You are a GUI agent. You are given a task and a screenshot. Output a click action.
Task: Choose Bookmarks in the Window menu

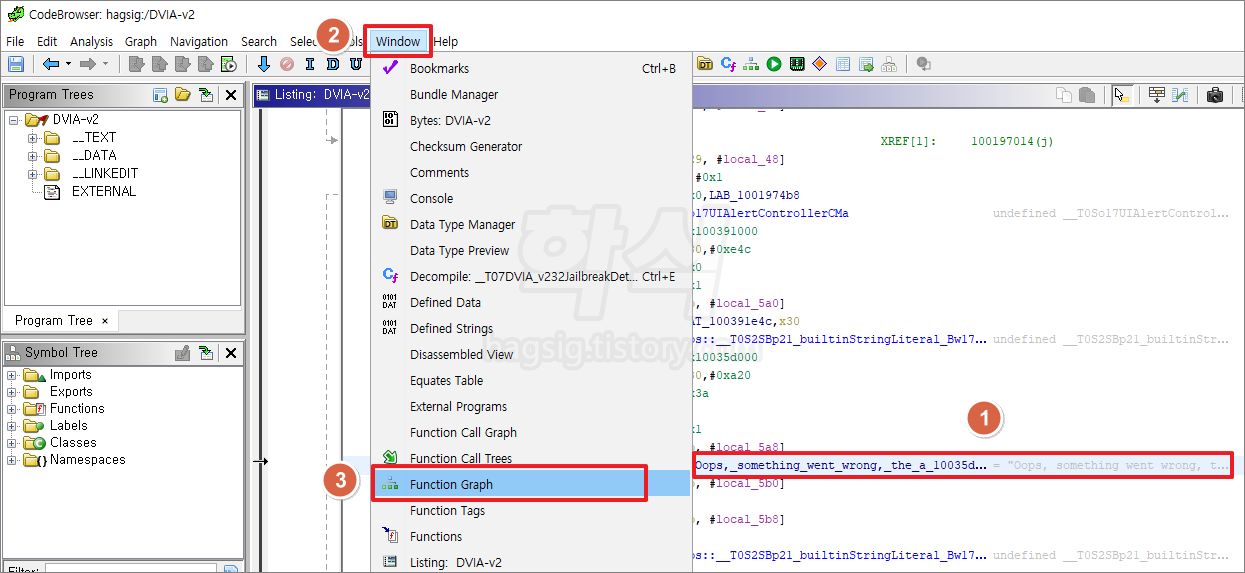point(531,68)
